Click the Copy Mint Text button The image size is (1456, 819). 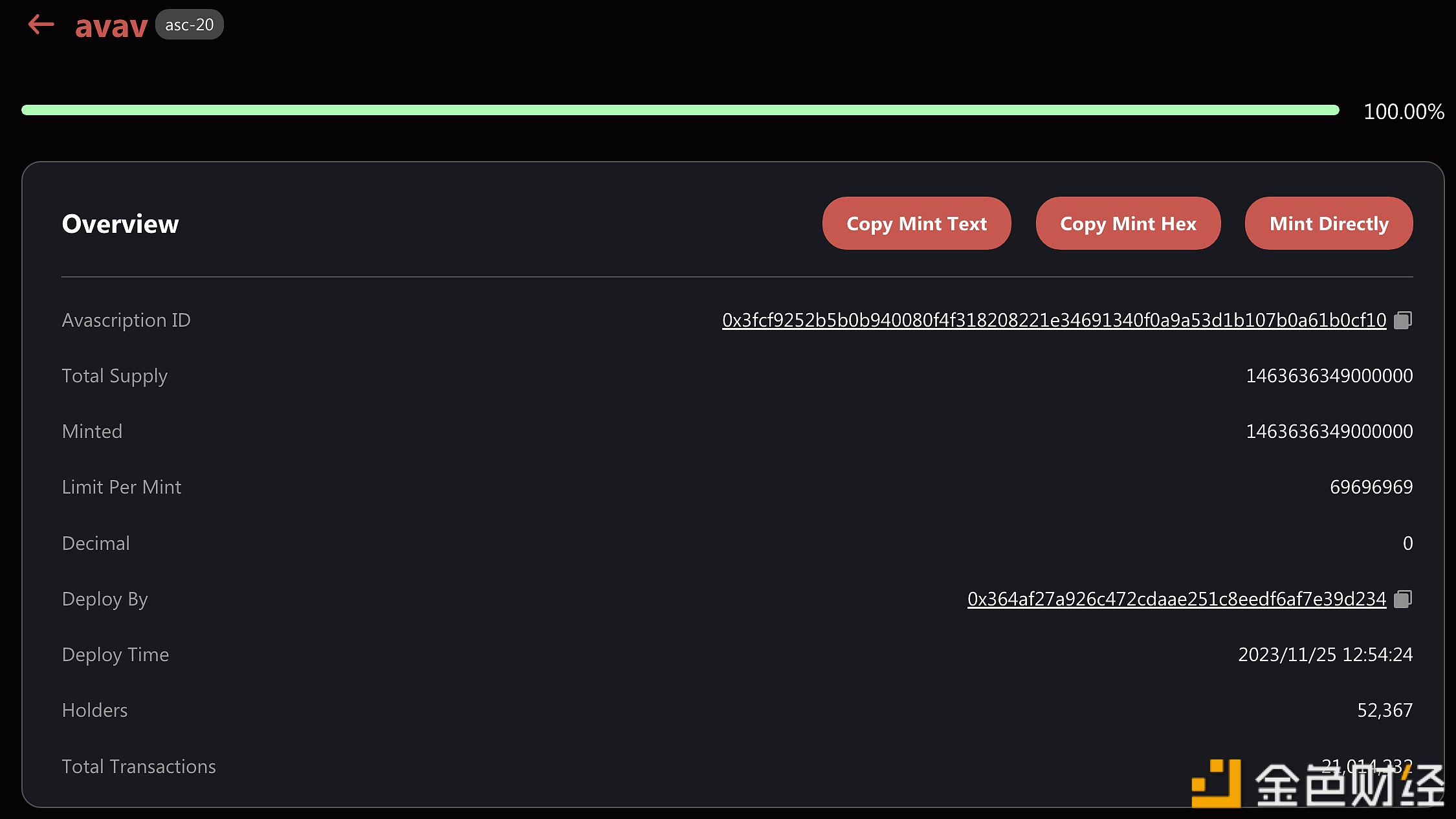point(917,223)
